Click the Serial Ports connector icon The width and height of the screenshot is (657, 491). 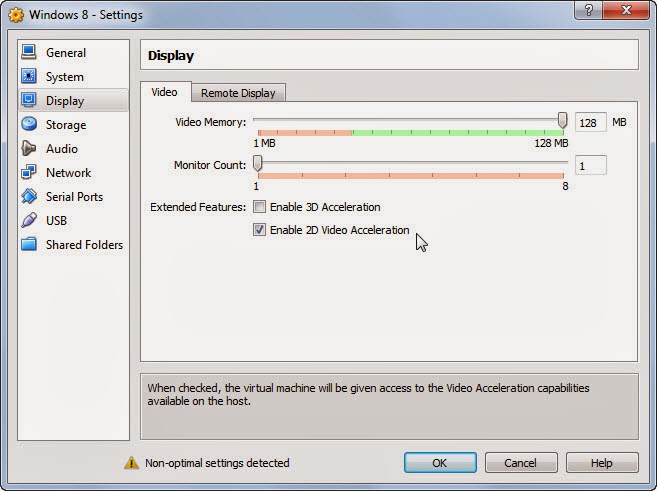coord(28,196)
